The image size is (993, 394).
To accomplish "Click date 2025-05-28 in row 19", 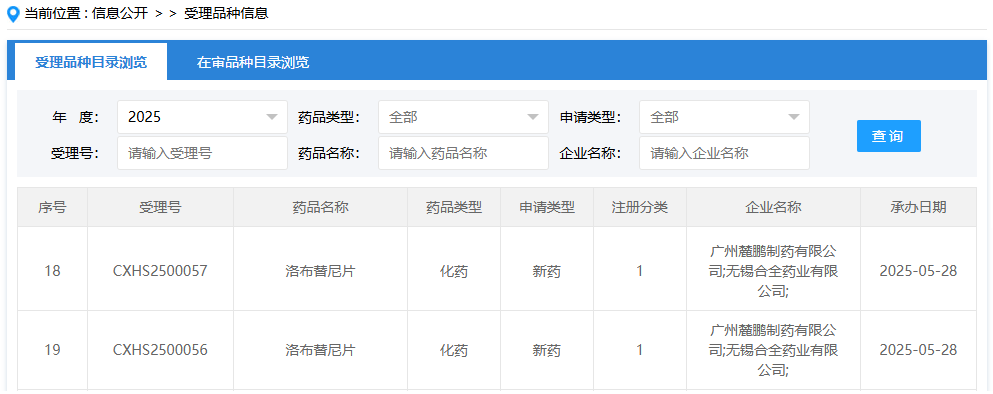I will pos(918,350).
